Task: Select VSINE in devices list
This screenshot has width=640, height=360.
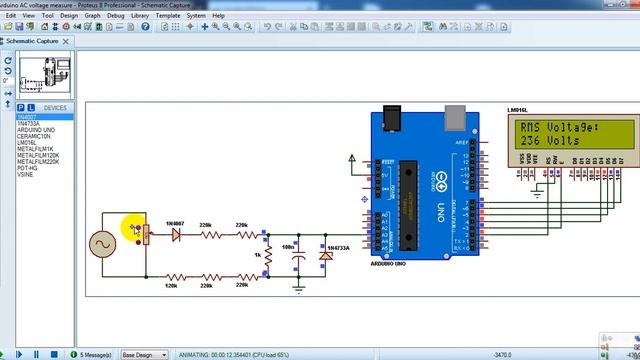Action: (x=45, y=174)
